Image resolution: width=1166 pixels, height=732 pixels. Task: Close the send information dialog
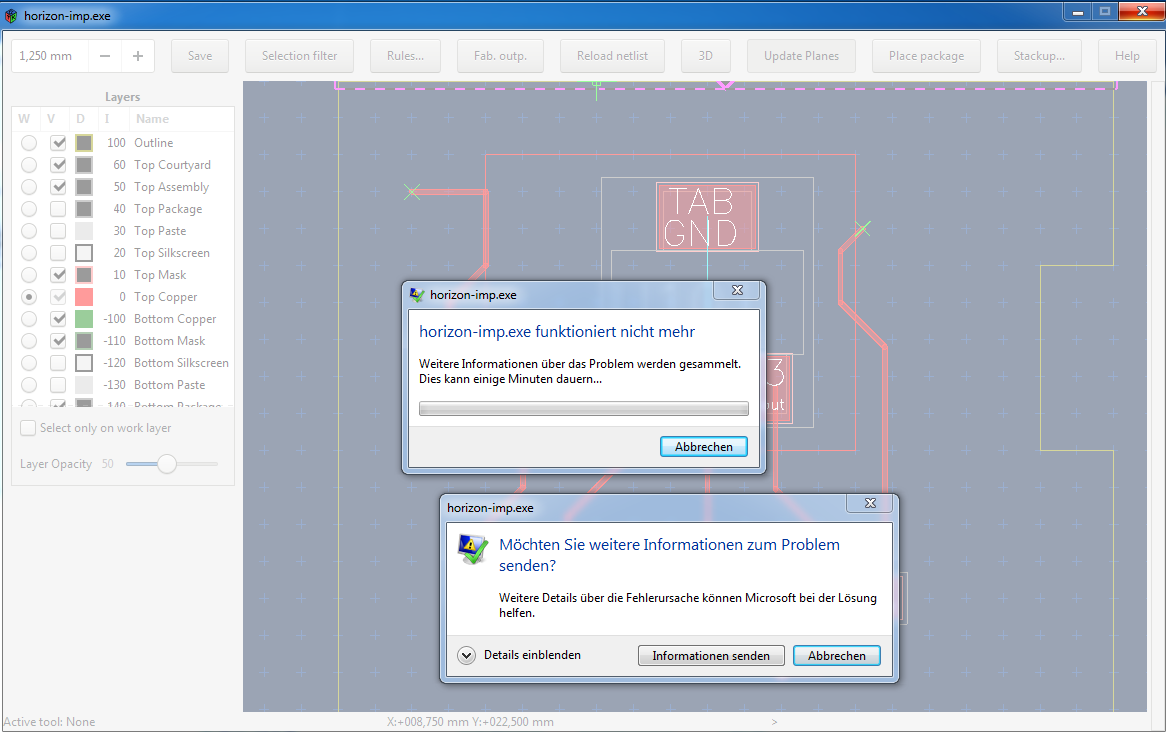pyautogui.click(x=870, y=503)
